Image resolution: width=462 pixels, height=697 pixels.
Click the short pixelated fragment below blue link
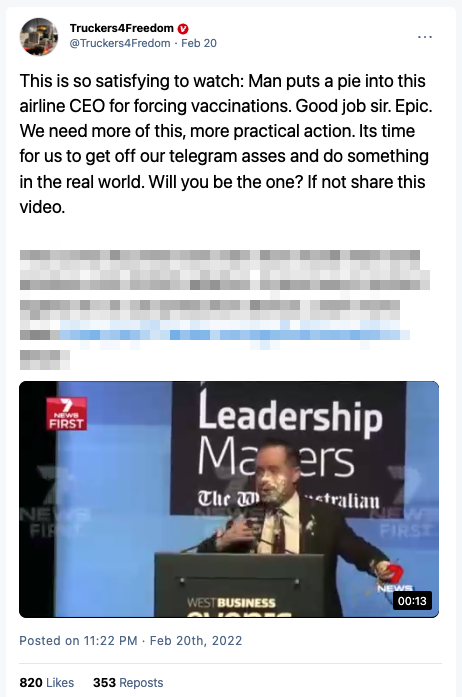click(x=44, y=360)
